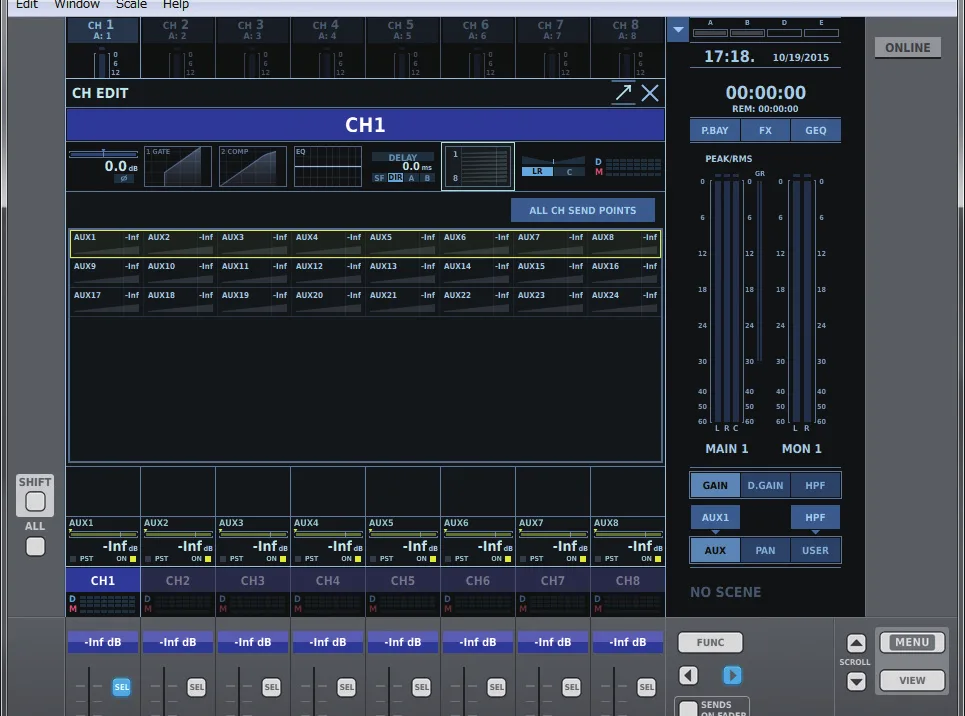Click the scroll up arrow icon
This screenshot has height=716, width=965.
tap(855, 643)
